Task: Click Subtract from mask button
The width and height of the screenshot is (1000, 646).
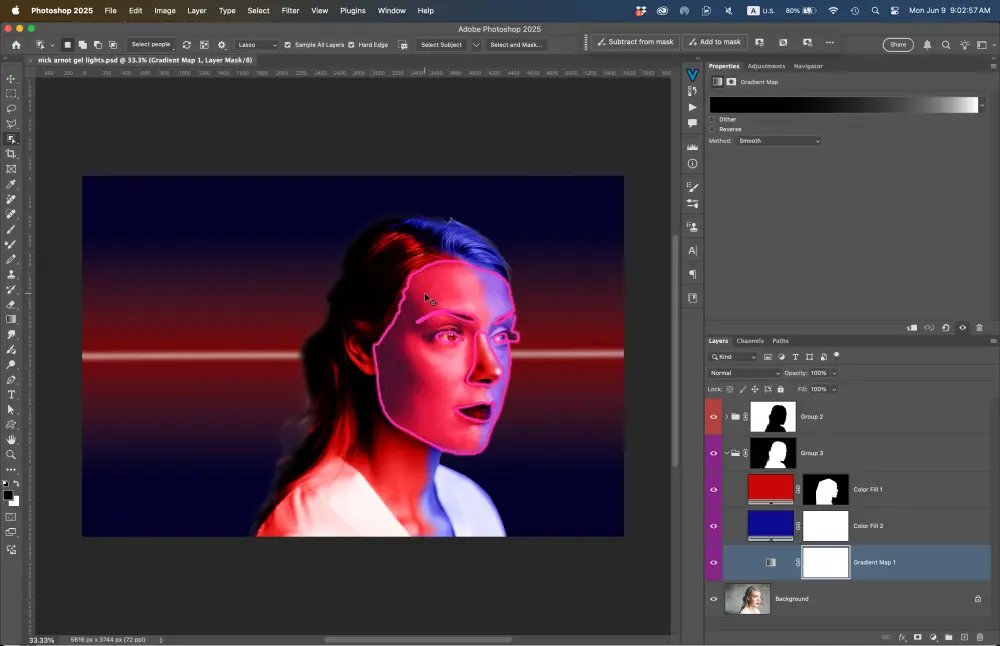Action: pos(635,42)
